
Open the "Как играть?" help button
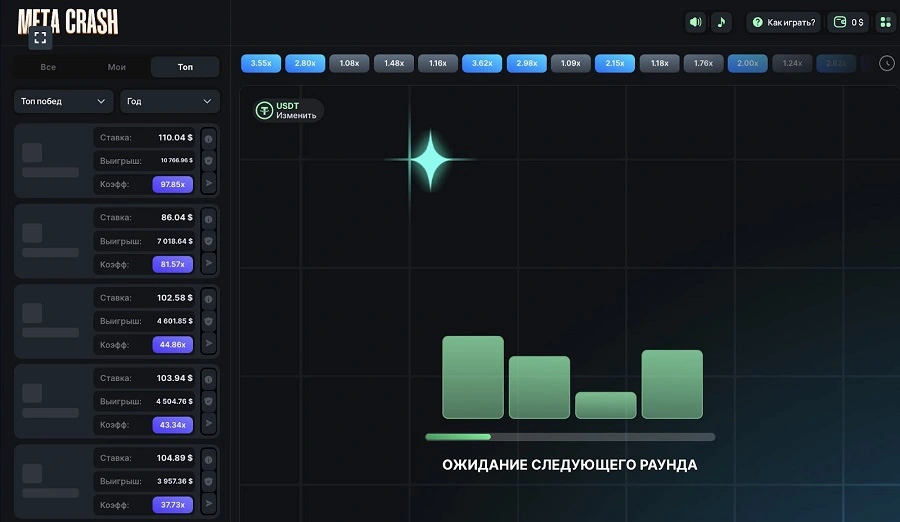[x=783, y=22]
